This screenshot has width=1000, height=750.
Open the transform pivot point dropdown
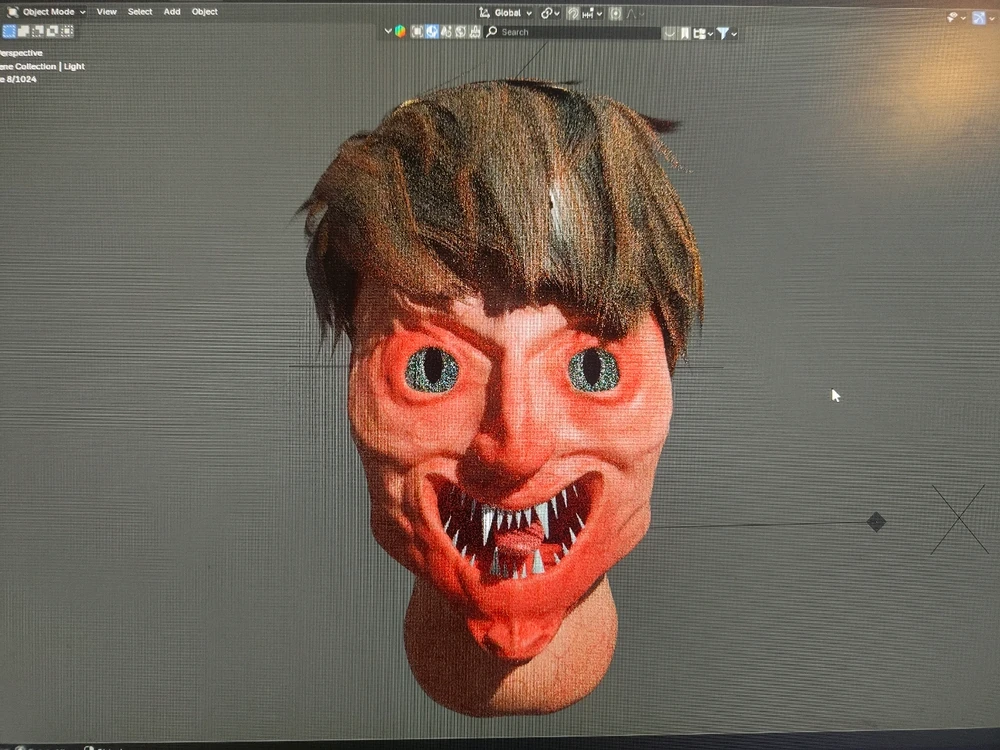tap(550, 13)
